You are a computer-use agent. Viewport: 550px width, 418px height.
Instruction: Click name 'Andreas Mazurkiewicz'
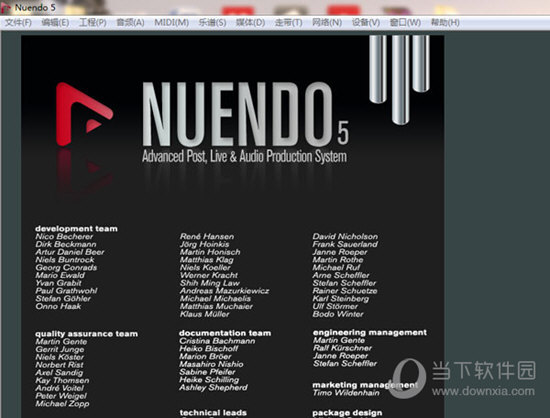[224, 291]
